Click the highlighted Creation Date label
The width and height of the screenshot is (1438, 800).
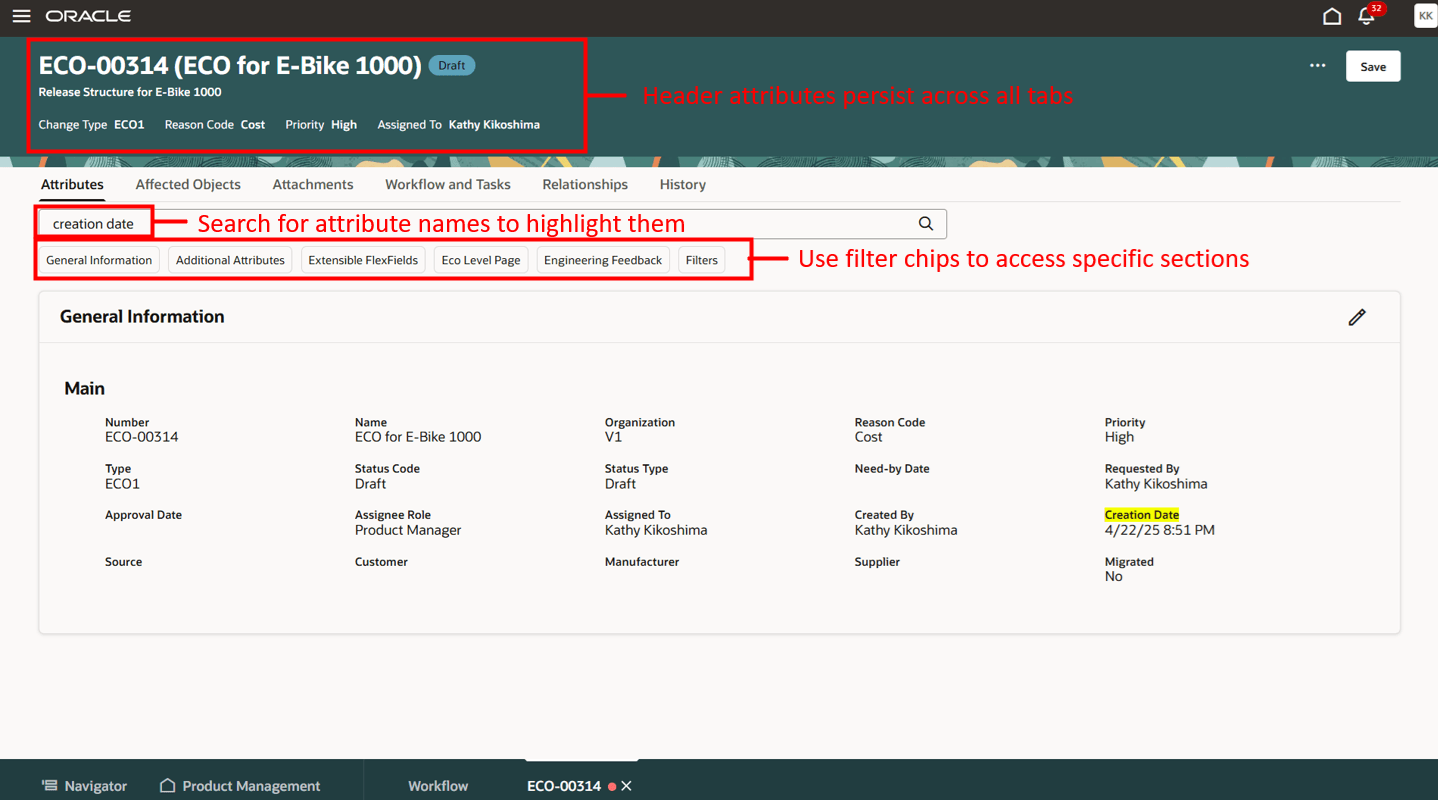[x=1142, y=515]
